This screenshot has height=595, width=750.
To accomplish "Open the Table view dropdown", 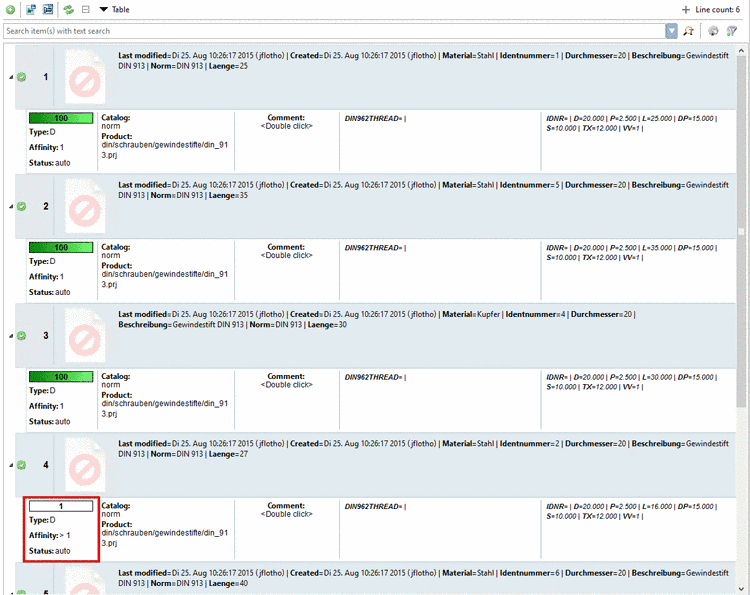I will click(114, 10).
